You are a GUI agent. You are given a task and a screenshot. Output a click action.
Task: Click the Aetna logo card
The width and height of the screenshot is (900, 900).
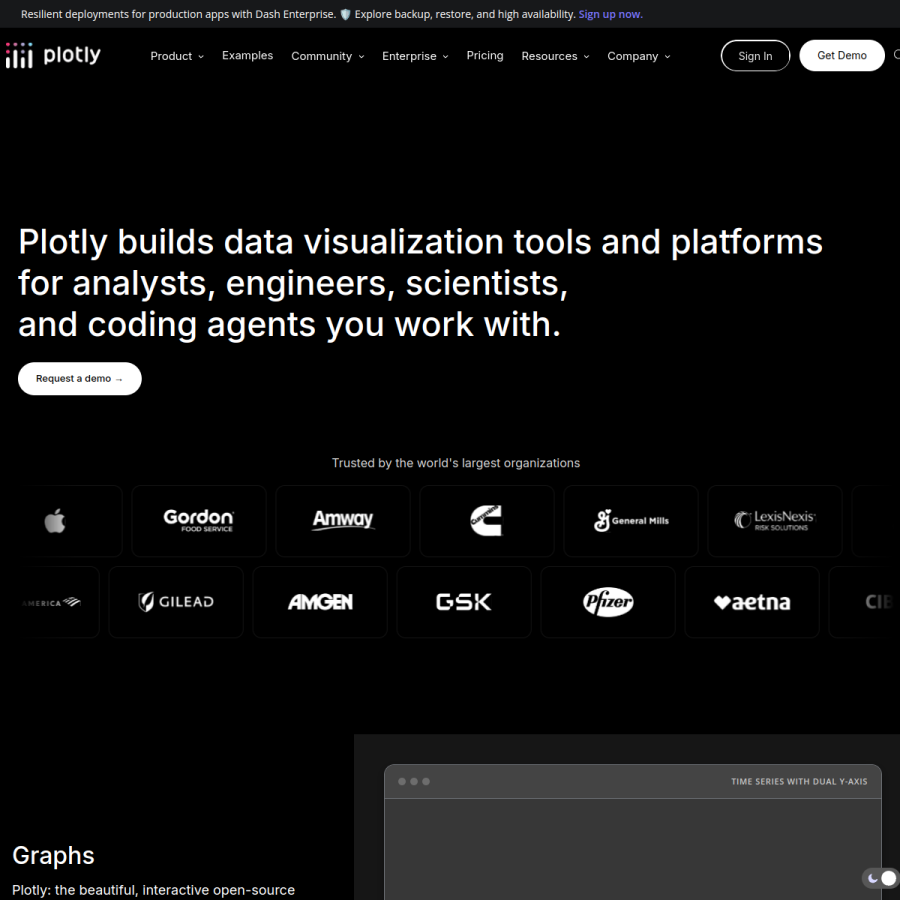coord(752,602)
